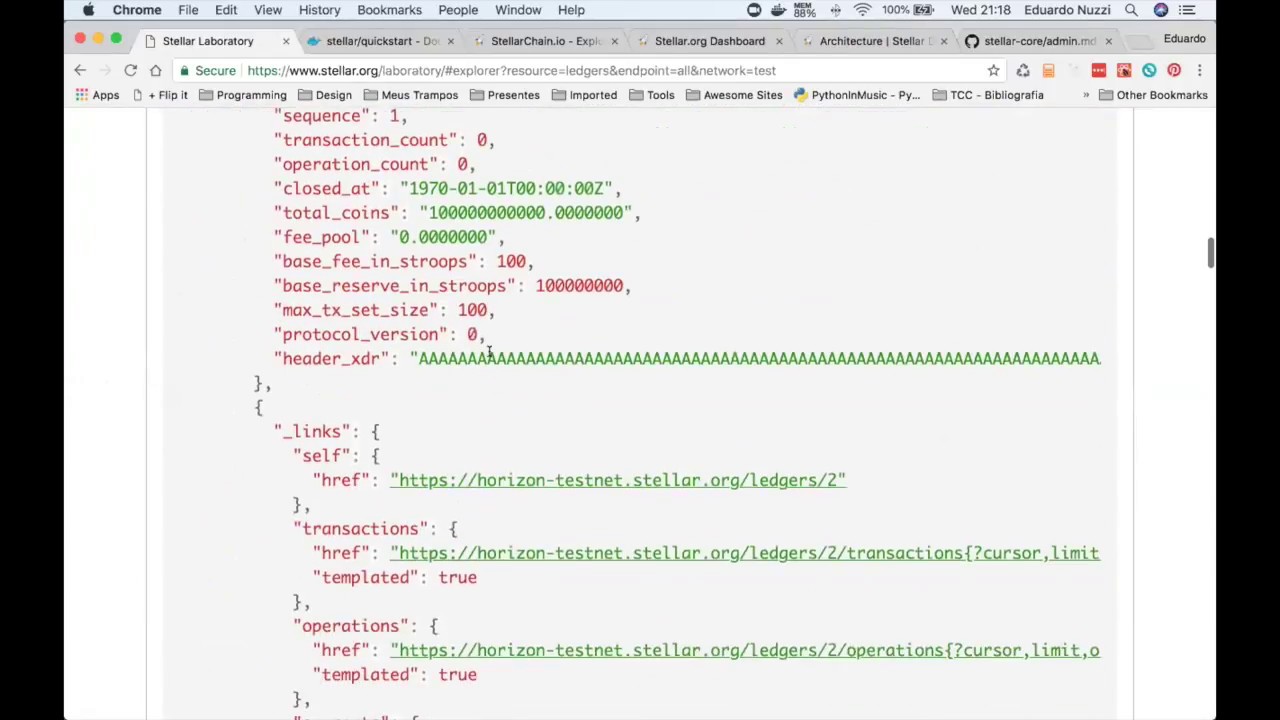The image size is (1280, 720).
Task: Click the Eduardo Nuzzi user name in menu bar
Action: point(1065,10)
